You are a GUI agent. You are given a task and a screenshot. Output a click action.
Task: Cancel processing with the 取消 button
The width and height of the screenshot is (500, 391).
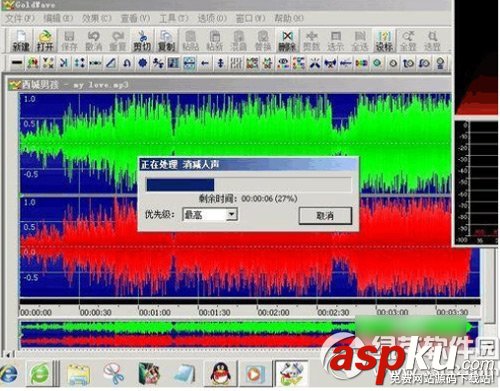(x=325, y=215)
